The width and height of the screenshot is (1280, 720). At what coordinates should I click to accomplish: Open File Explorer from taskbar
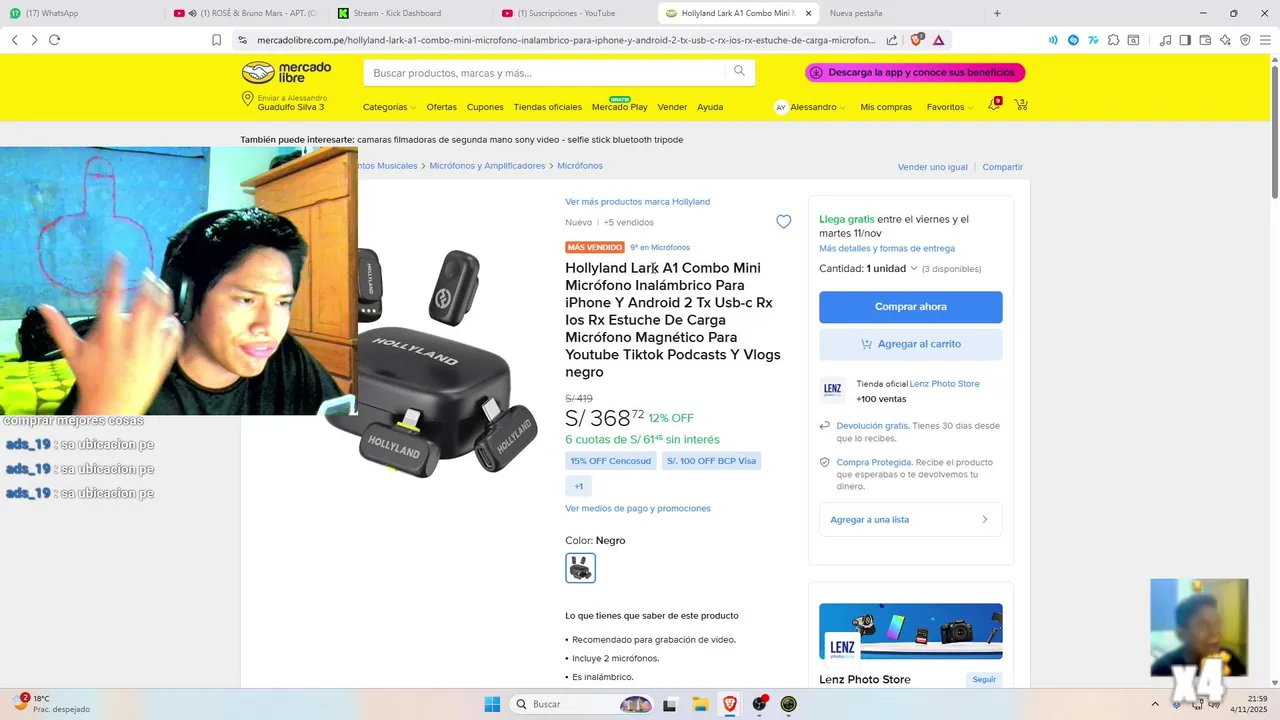coord(700,704)
